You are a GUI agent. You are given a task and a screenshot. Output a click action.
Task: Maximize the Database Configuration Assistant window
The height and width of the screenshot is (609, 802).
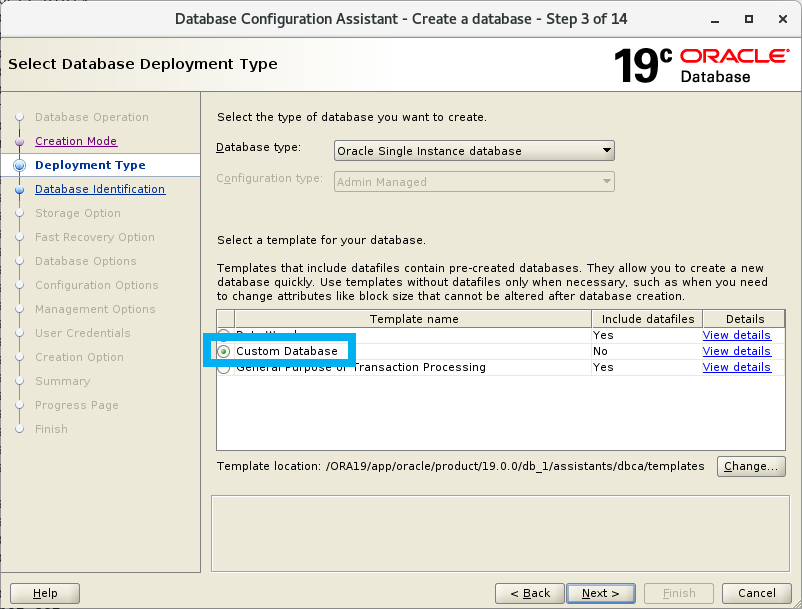[x=749, y=19]
